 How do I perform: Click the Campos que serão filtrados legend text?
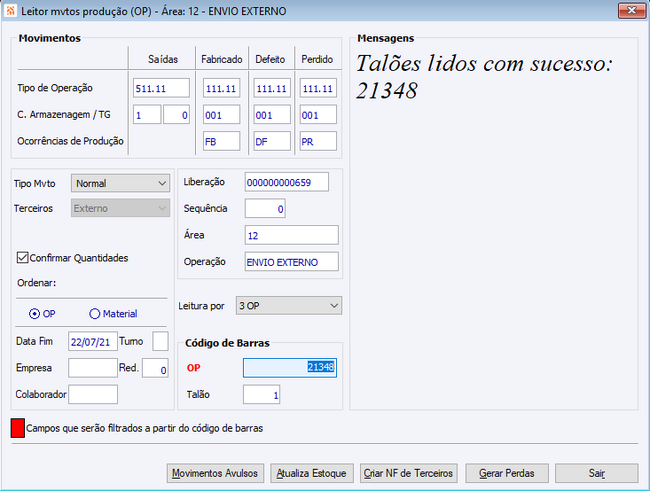click(x=145, y=428)
